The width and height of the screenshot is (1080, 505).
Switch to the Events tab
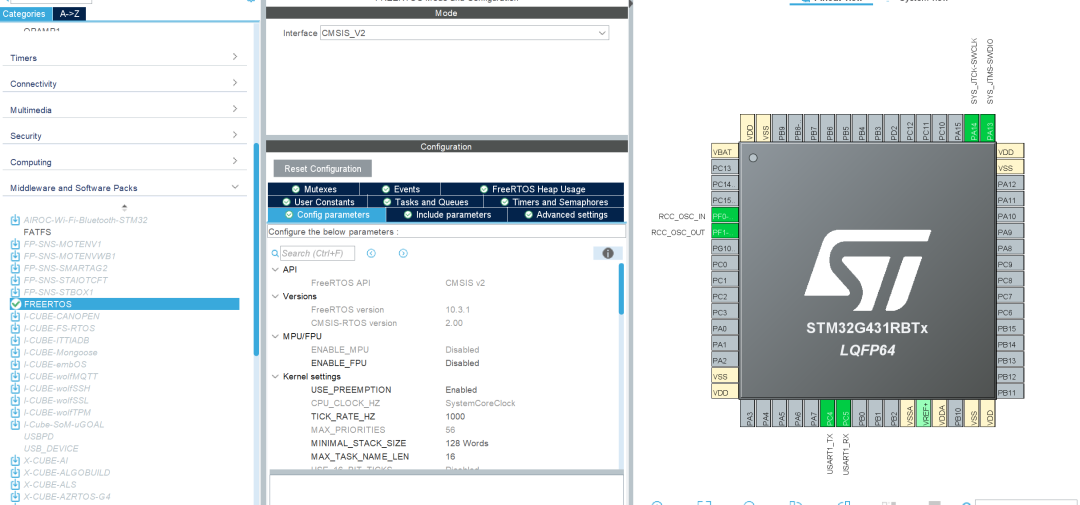pos(400,189)
